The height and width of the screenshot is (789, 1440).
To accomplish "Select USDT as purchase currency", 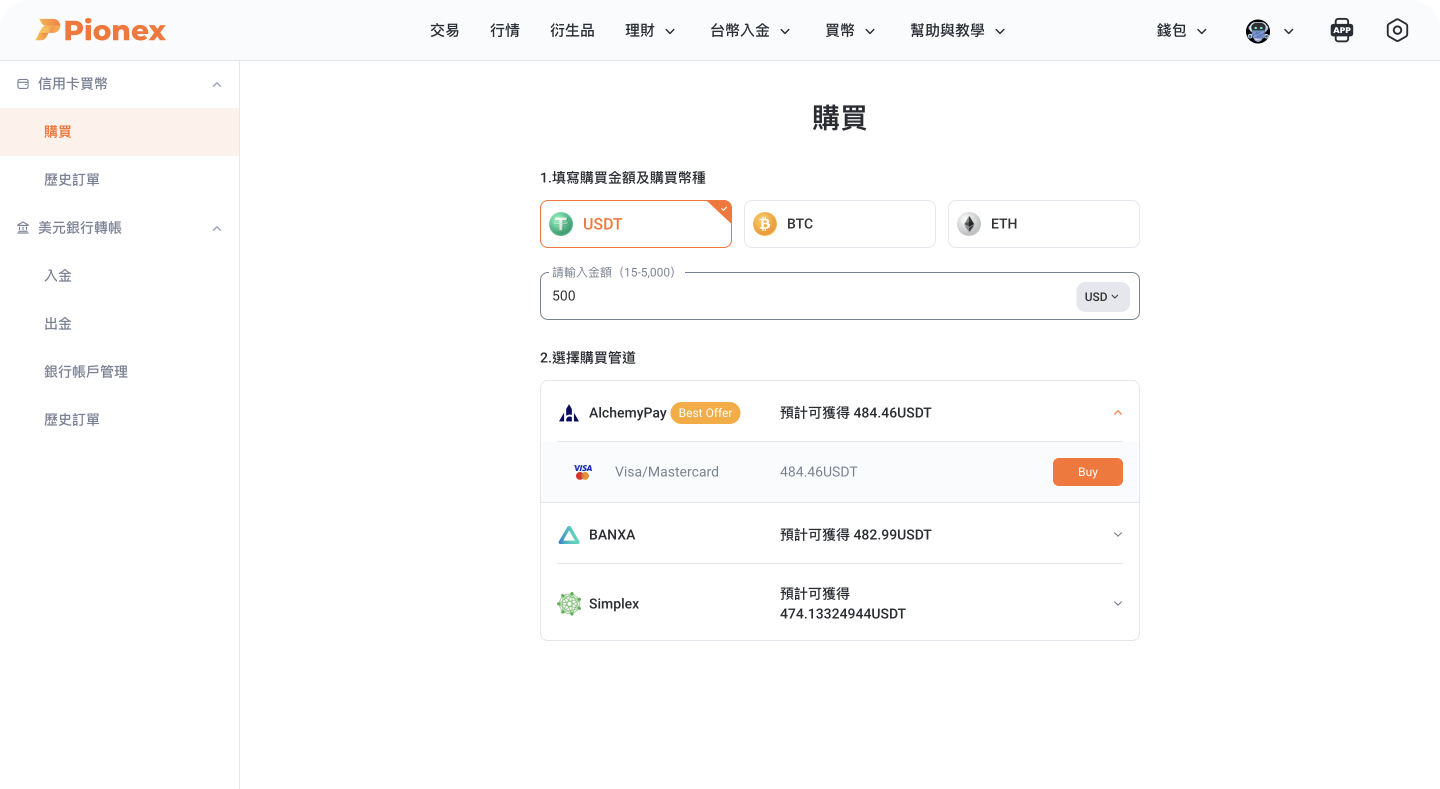I will click(636, 224).
